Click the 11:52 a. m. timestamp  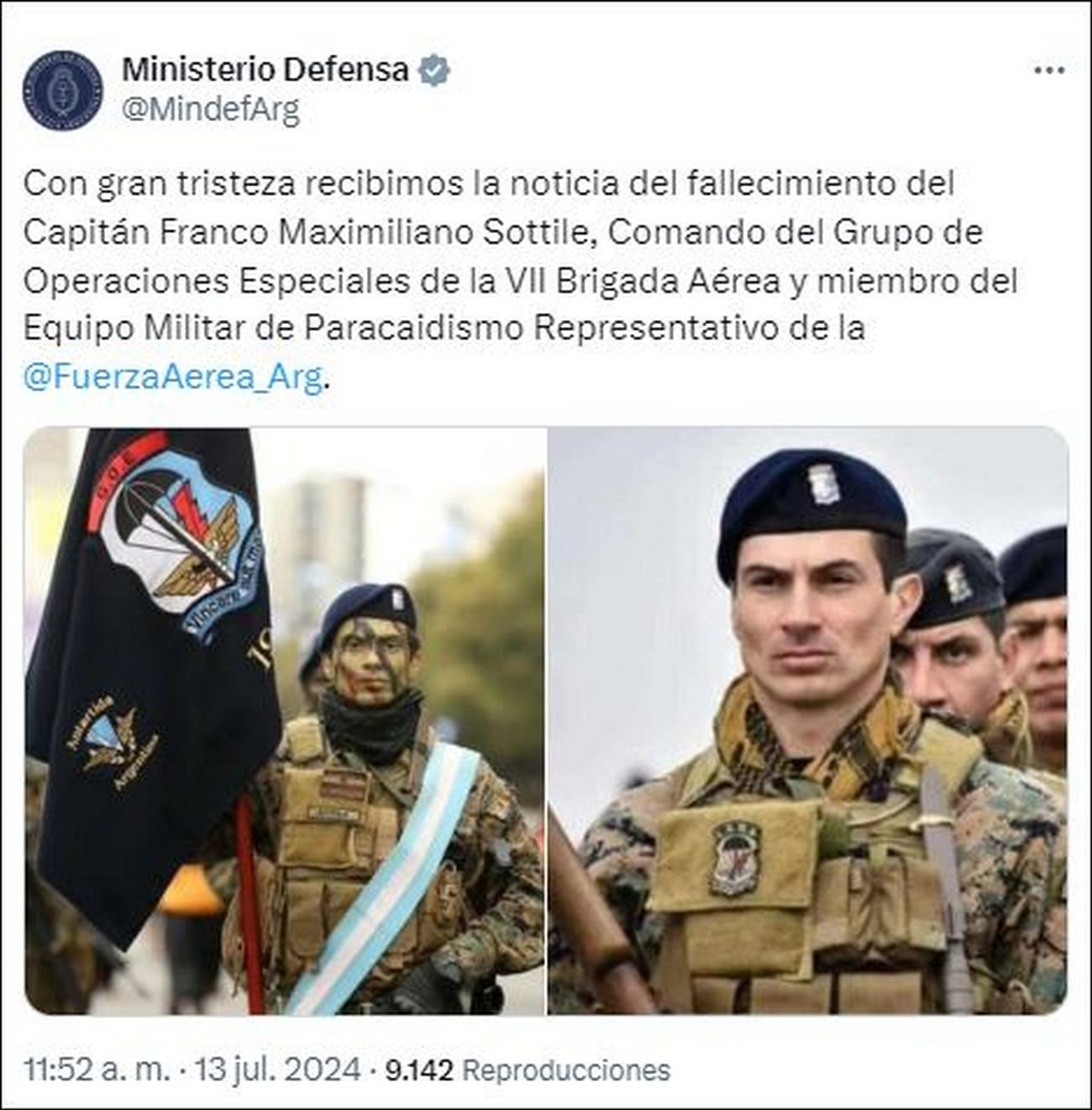(97, 1070)
